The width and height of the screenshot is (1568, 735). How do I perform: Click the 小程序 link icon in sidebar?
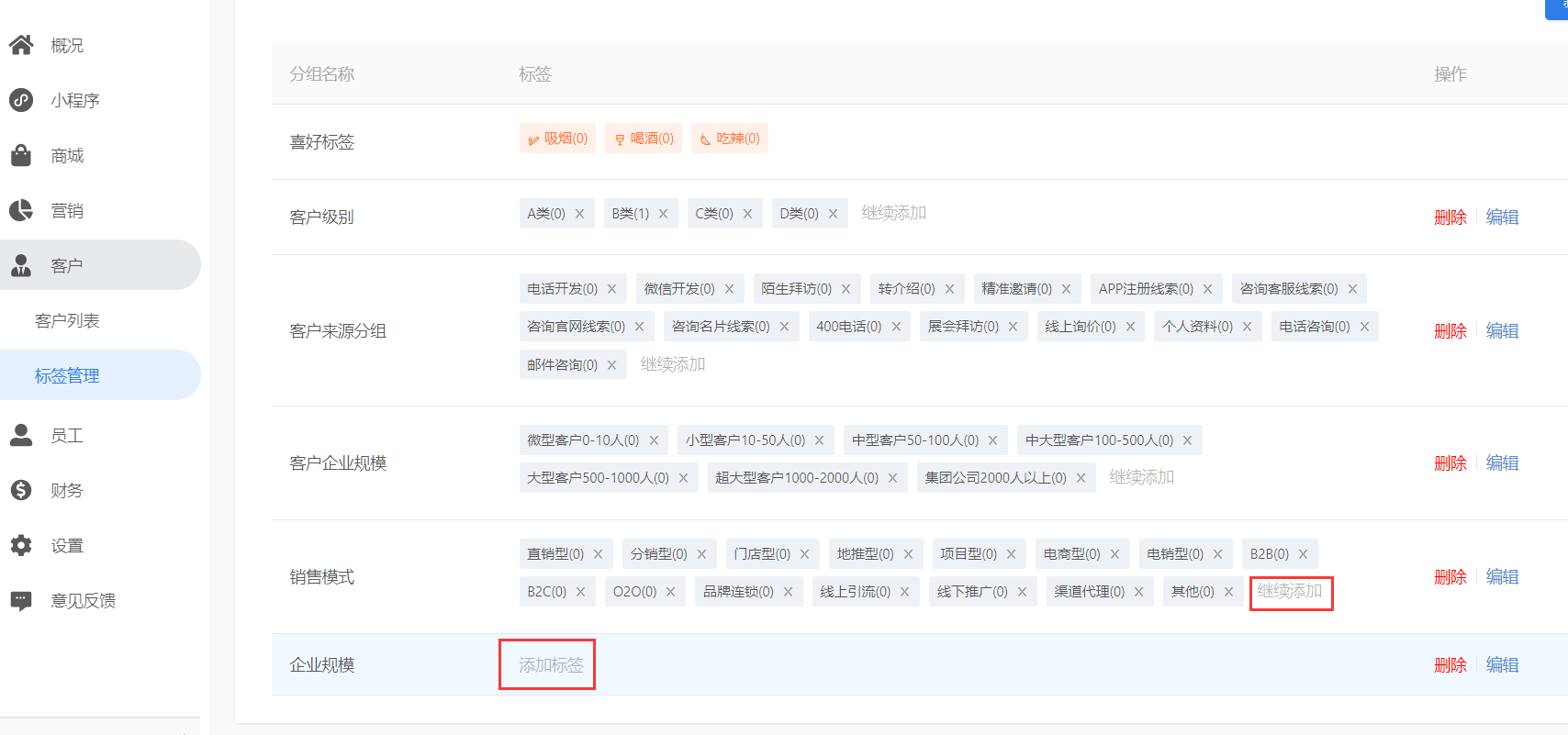click(21, 100)
